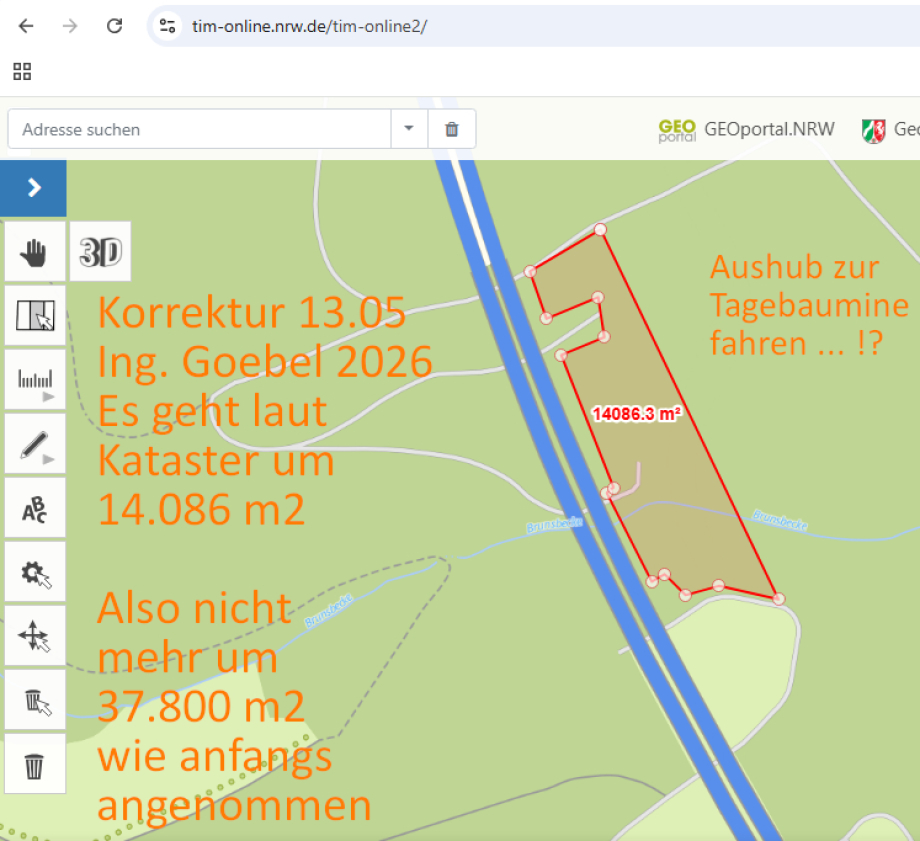Screen dimensions: 920x841
Task: Select the move object arrows tool
Action: pyautogui.click(x=35, y=636)
